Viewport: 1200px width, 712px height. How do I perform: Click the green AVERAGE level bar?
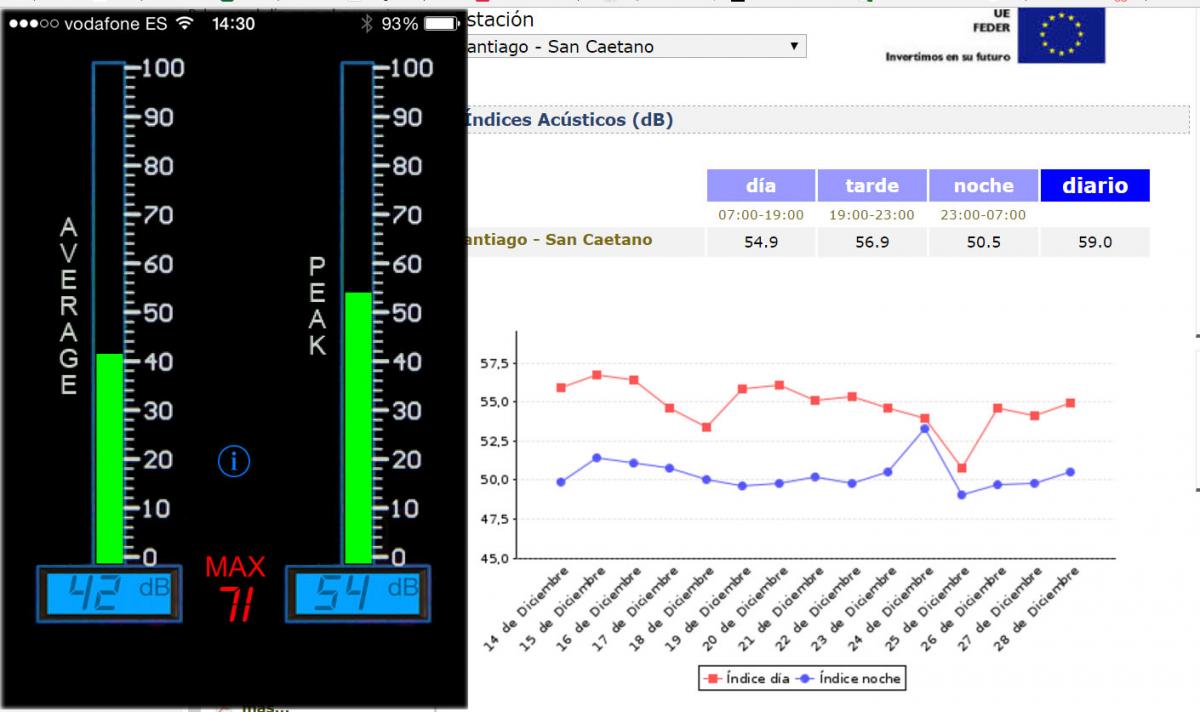point(109,458)
